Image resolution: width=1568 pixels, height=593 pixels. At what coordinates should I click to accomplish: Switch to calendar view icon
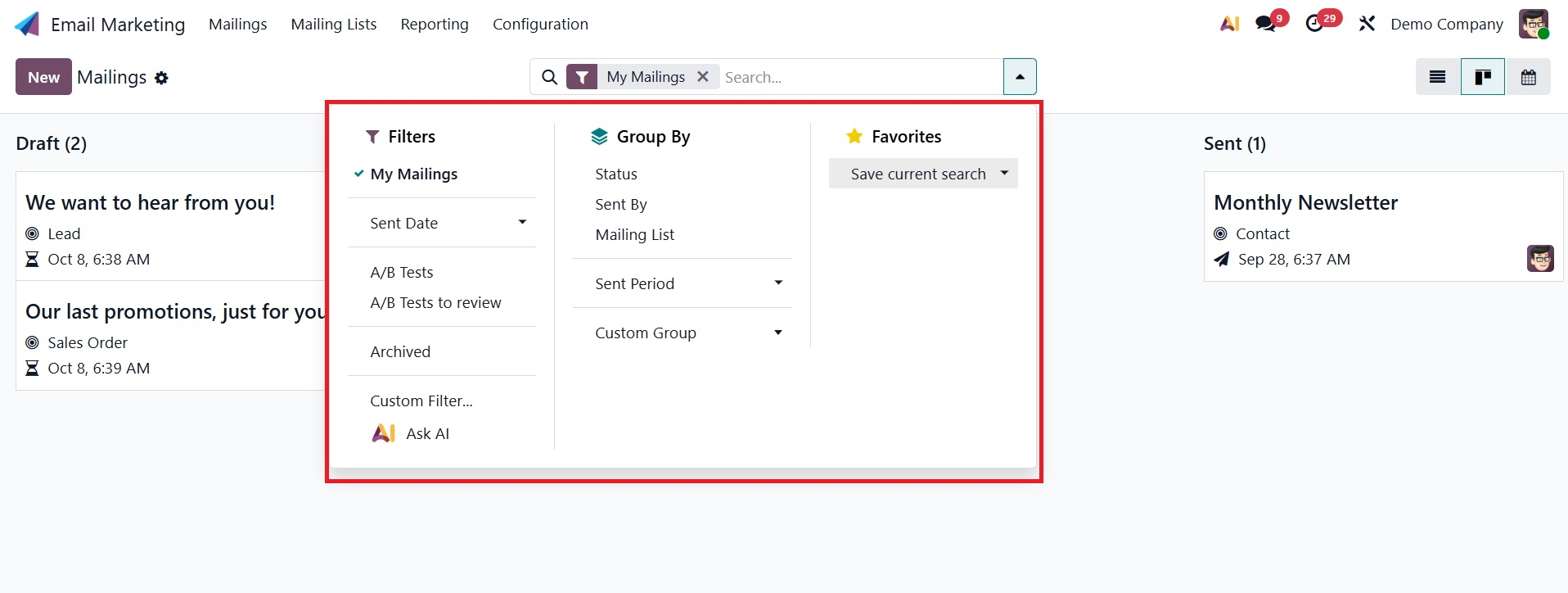1528,77
